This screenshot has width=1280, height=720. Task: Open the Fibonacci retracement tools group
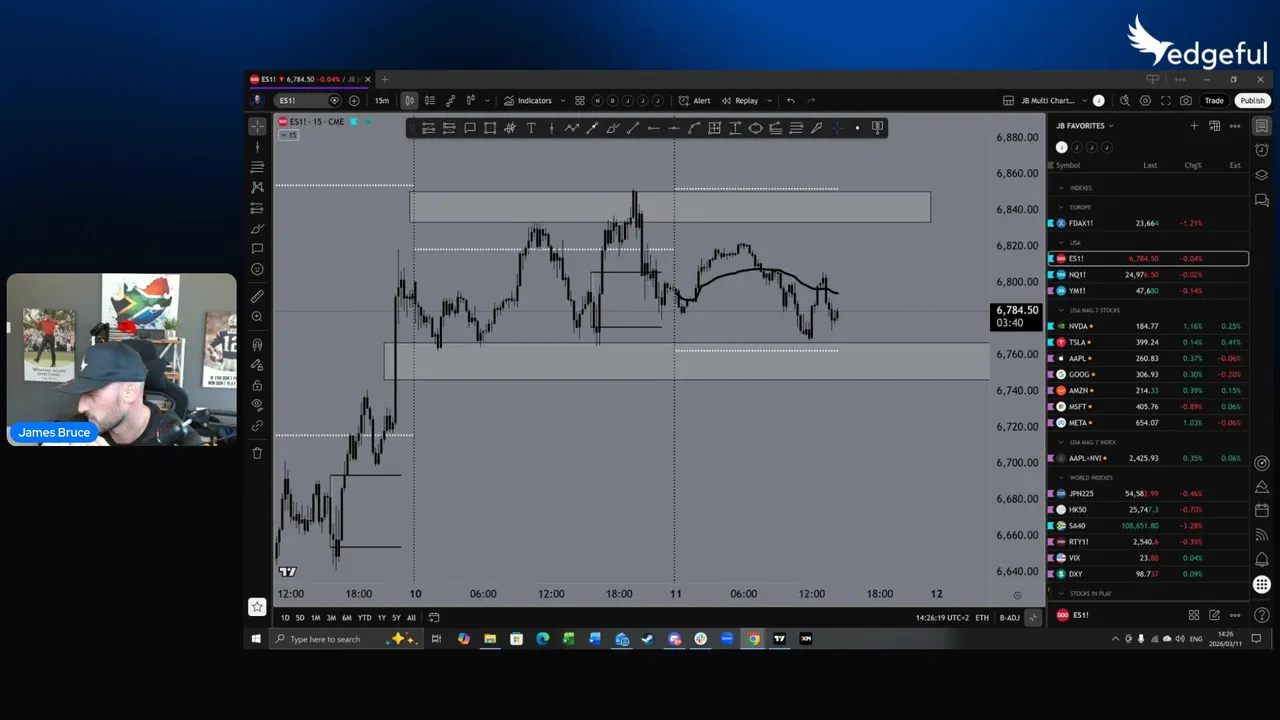257,167
